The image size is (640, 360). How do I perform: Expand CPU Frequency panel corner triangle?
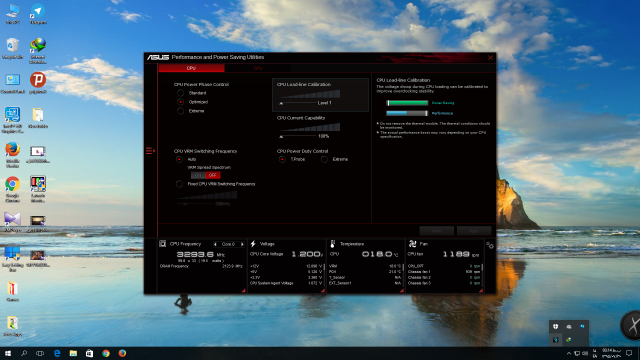pos(243,291)
